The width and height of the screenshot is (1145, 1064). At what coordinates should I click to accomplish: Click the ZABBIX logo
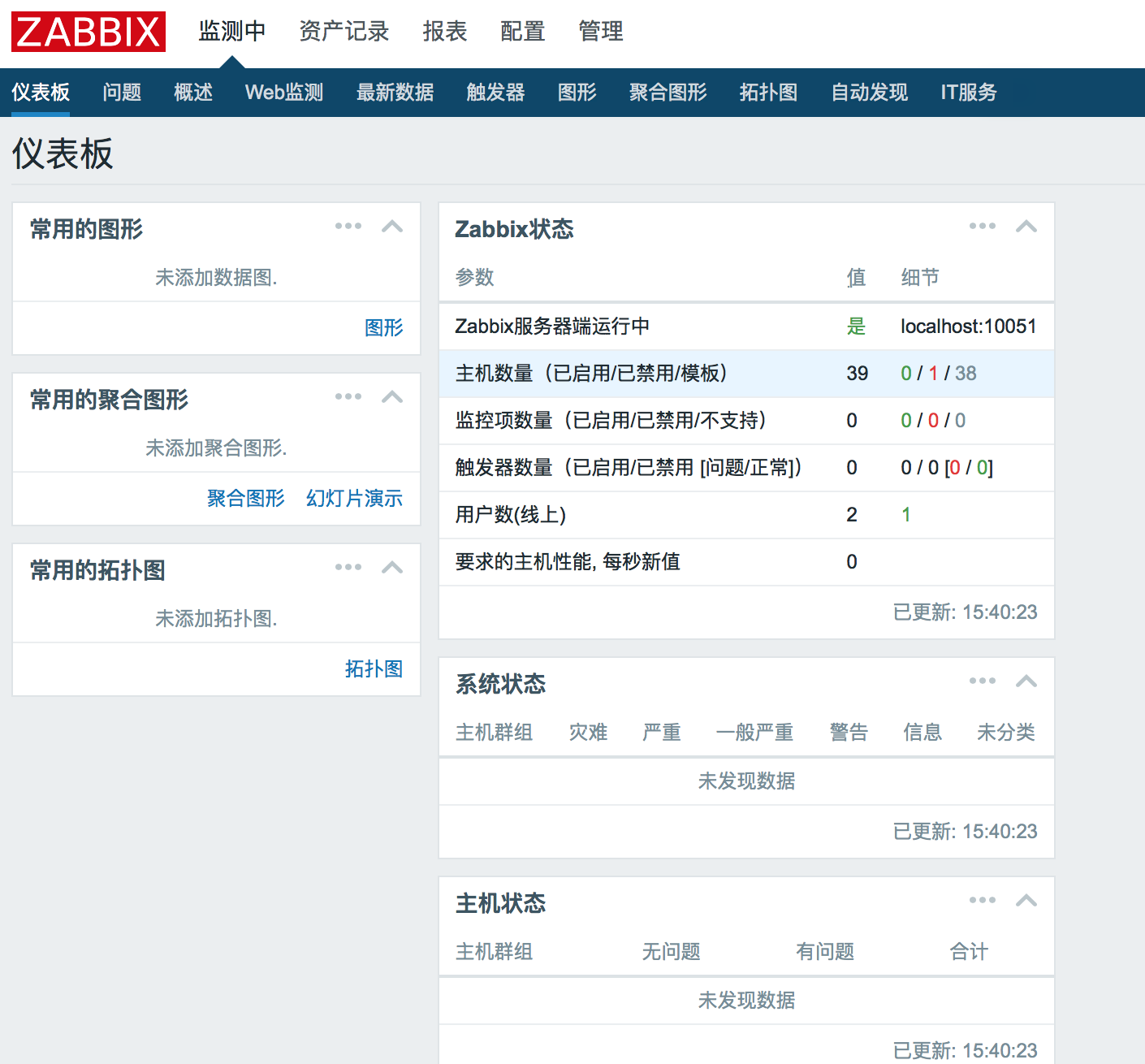[x=89, y=32]
